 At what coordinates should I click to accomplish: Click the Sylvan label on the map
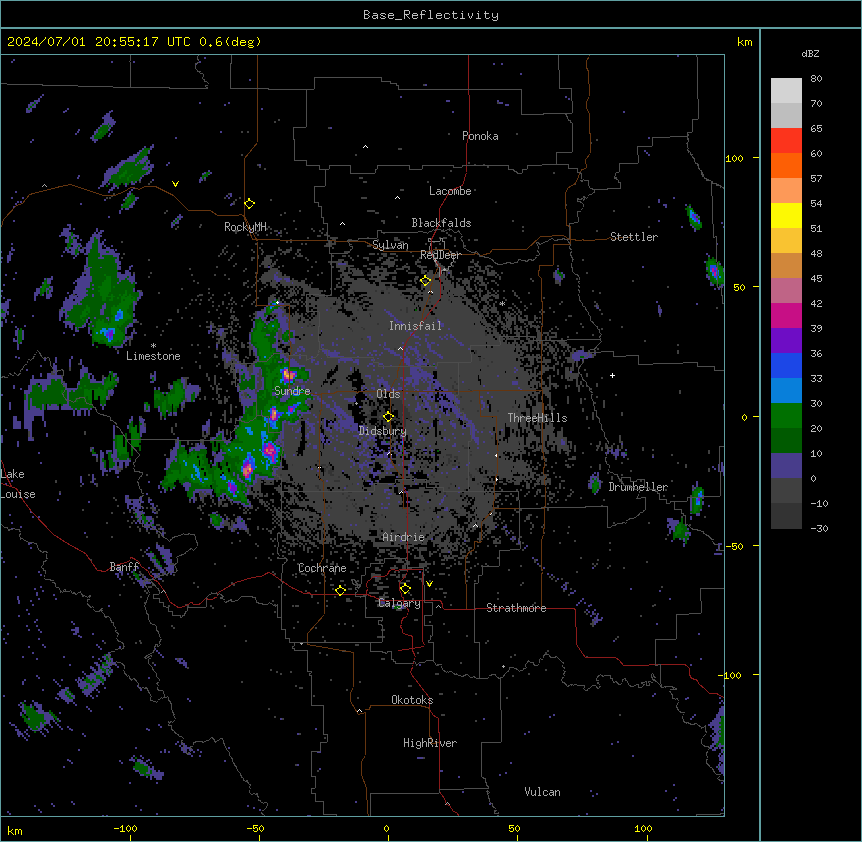pos(390,245)
